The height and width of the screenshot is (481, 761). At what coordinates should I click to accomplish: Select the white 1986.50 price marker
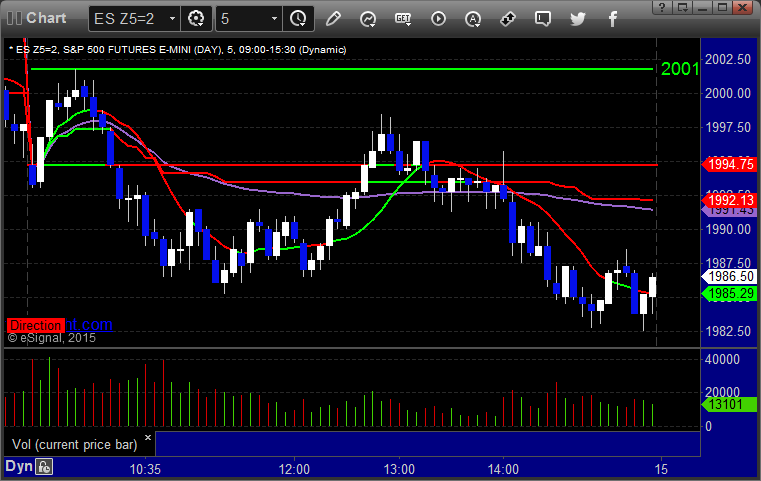coord(729,277)
